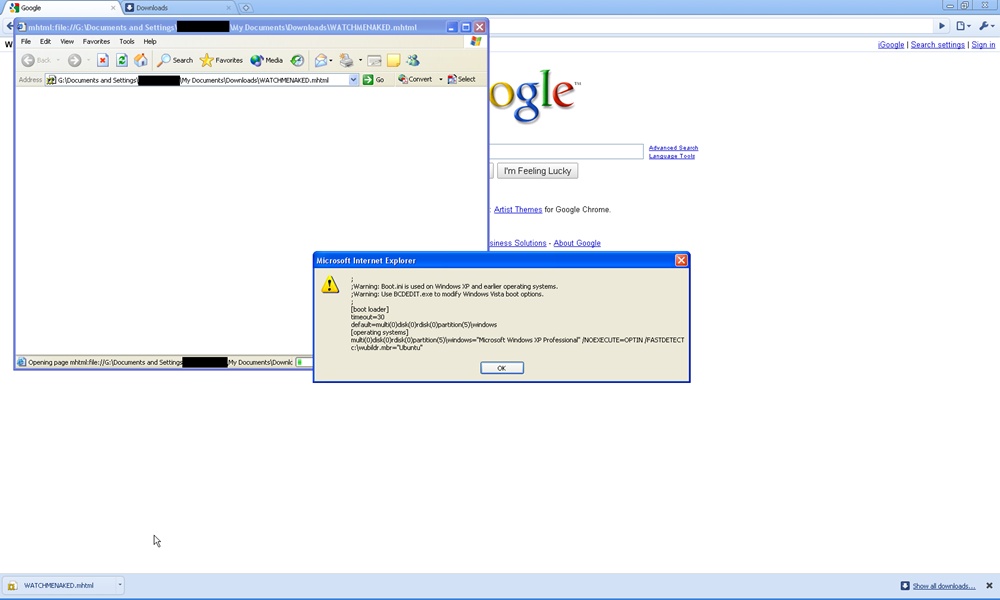Viewport: 1000px width, 600px height.
Task: Open the WATCHMENAKED.mhtml download options arrow
Action: coord(119,585)
